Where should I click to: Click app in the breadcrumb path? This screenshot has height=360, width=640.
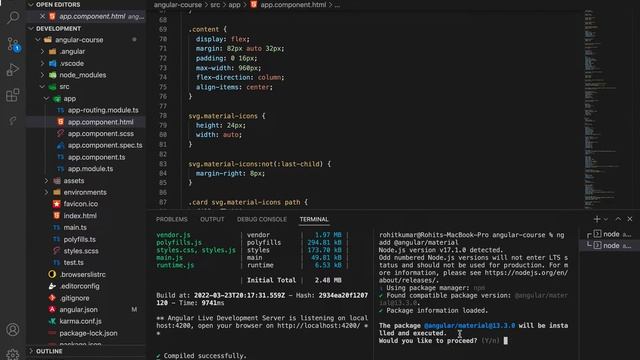(234, 5)
